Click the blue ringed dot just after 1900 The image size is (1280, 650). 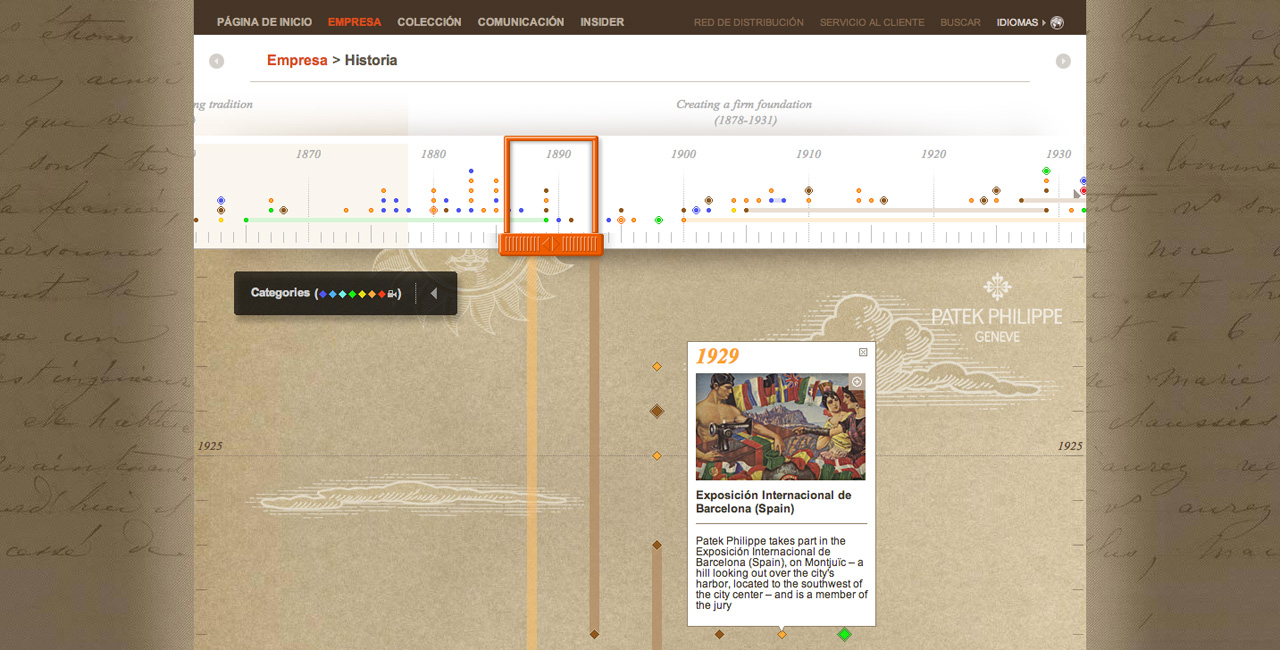[696, 210]
